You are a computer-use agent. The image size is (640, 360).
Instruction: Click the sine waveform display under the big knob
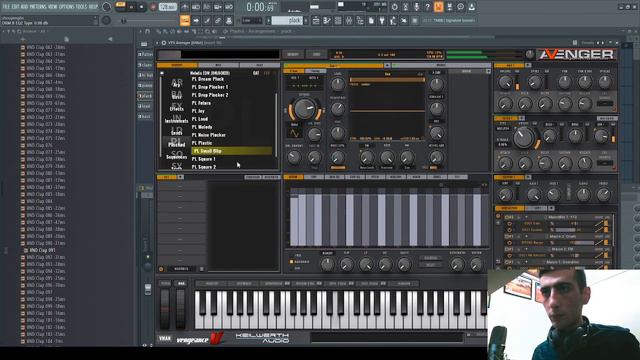[294, 133]
